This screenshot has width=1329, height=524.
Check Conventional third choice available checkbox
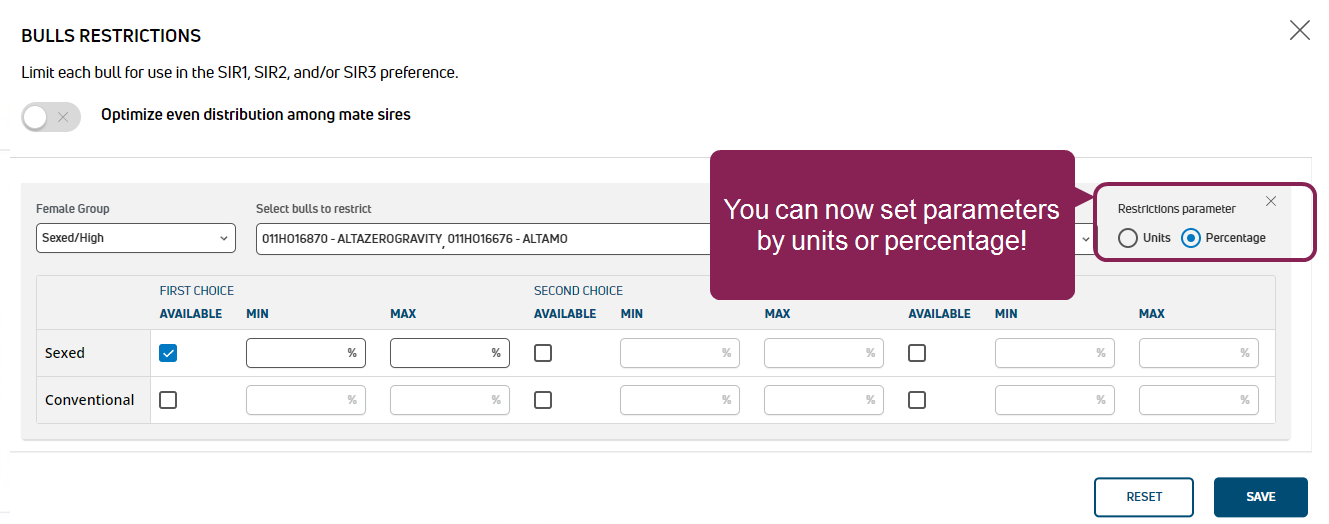click(917, 400)
